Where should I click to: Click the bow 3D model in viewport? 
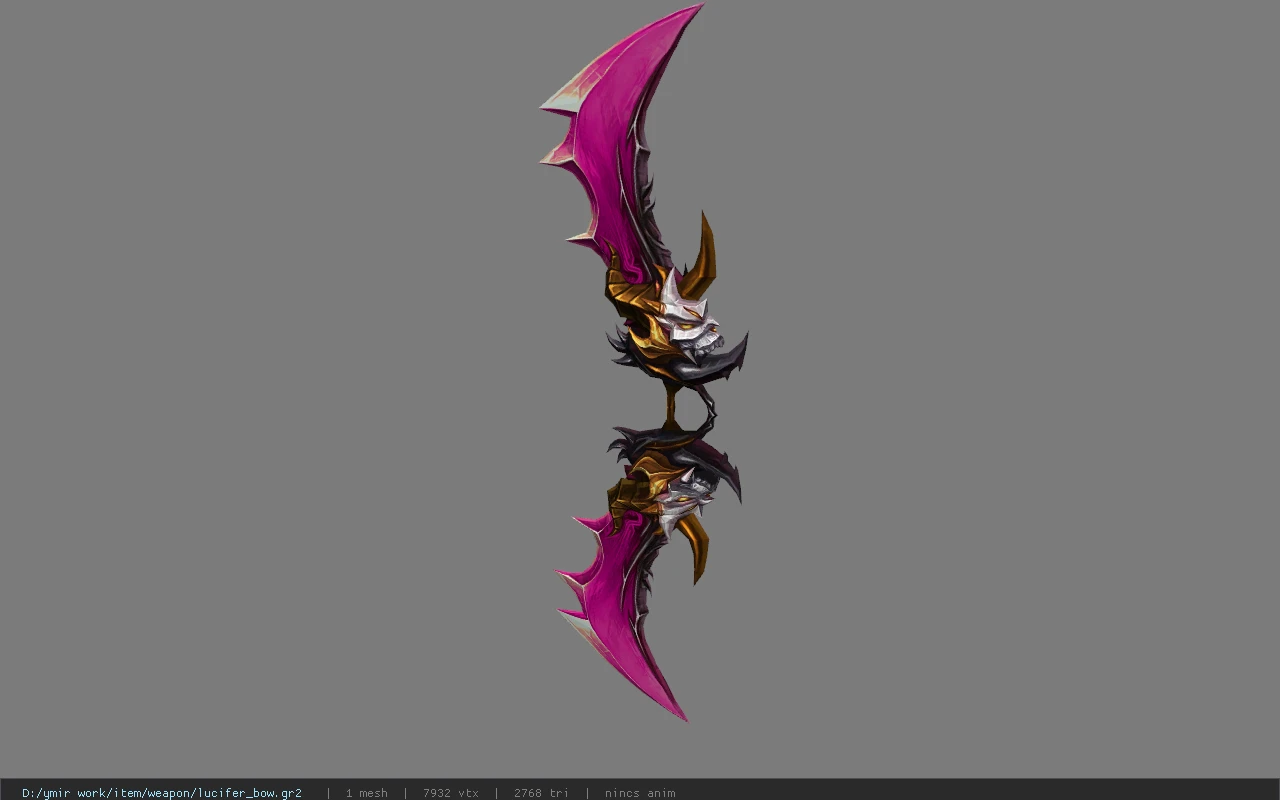[643, 362]
